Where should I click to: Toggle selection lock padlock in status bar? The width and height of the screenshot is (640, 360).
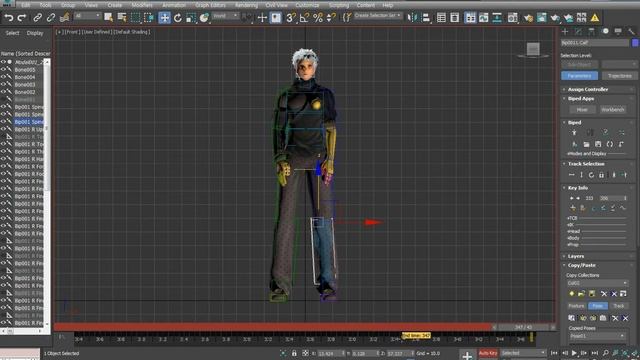tap(294, 353)
